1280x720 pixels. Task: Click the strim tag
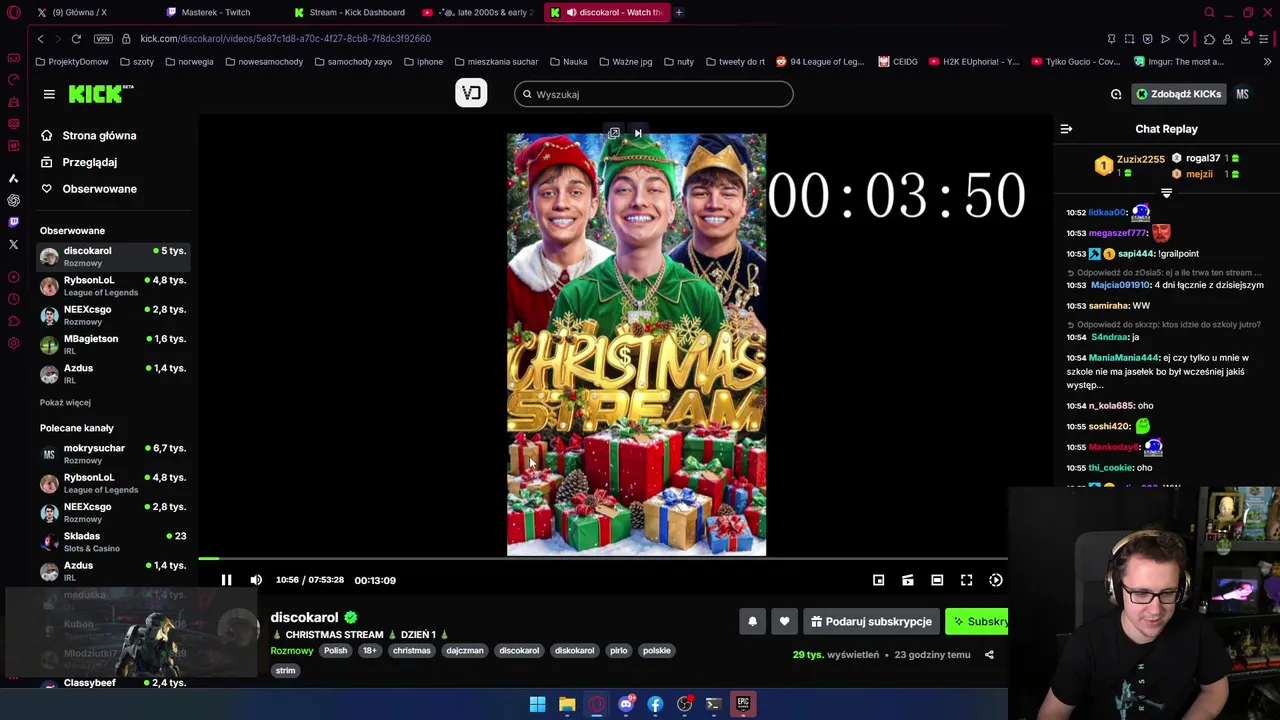click(285, 670)
